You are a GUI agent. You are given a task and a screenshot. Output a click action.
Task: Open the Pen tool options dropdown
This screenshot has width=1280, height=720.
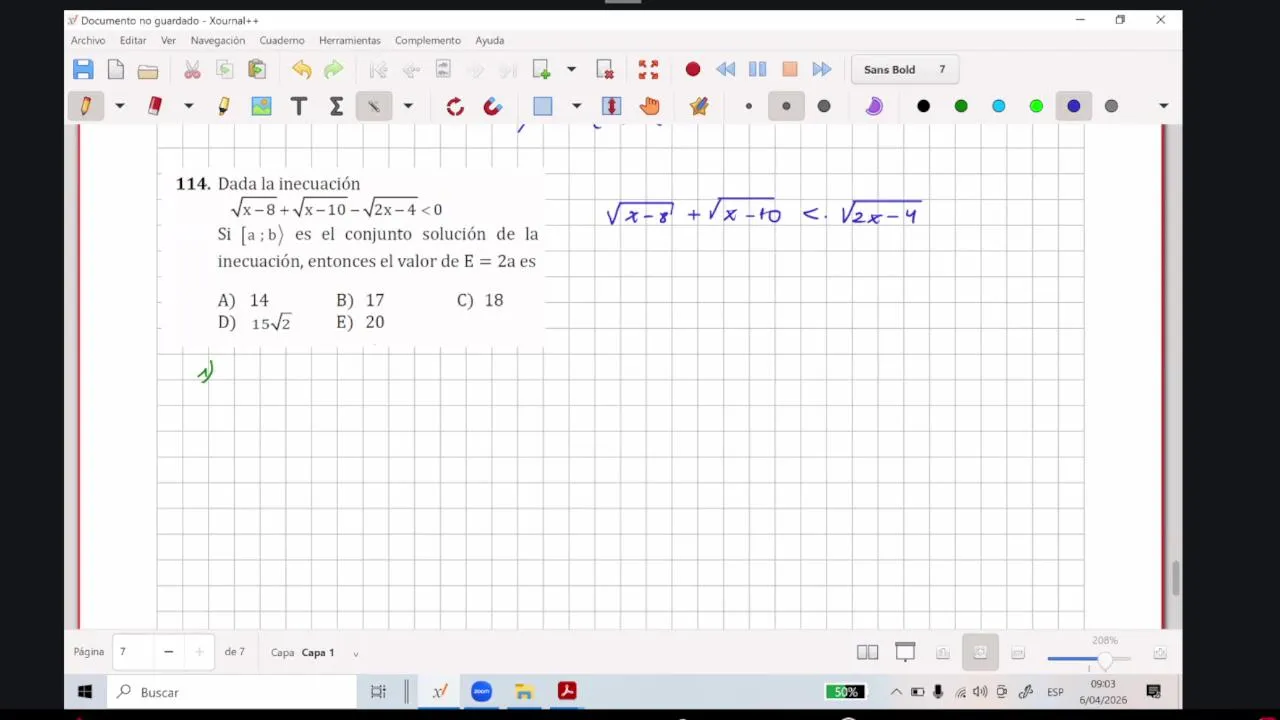click(119, 106)
